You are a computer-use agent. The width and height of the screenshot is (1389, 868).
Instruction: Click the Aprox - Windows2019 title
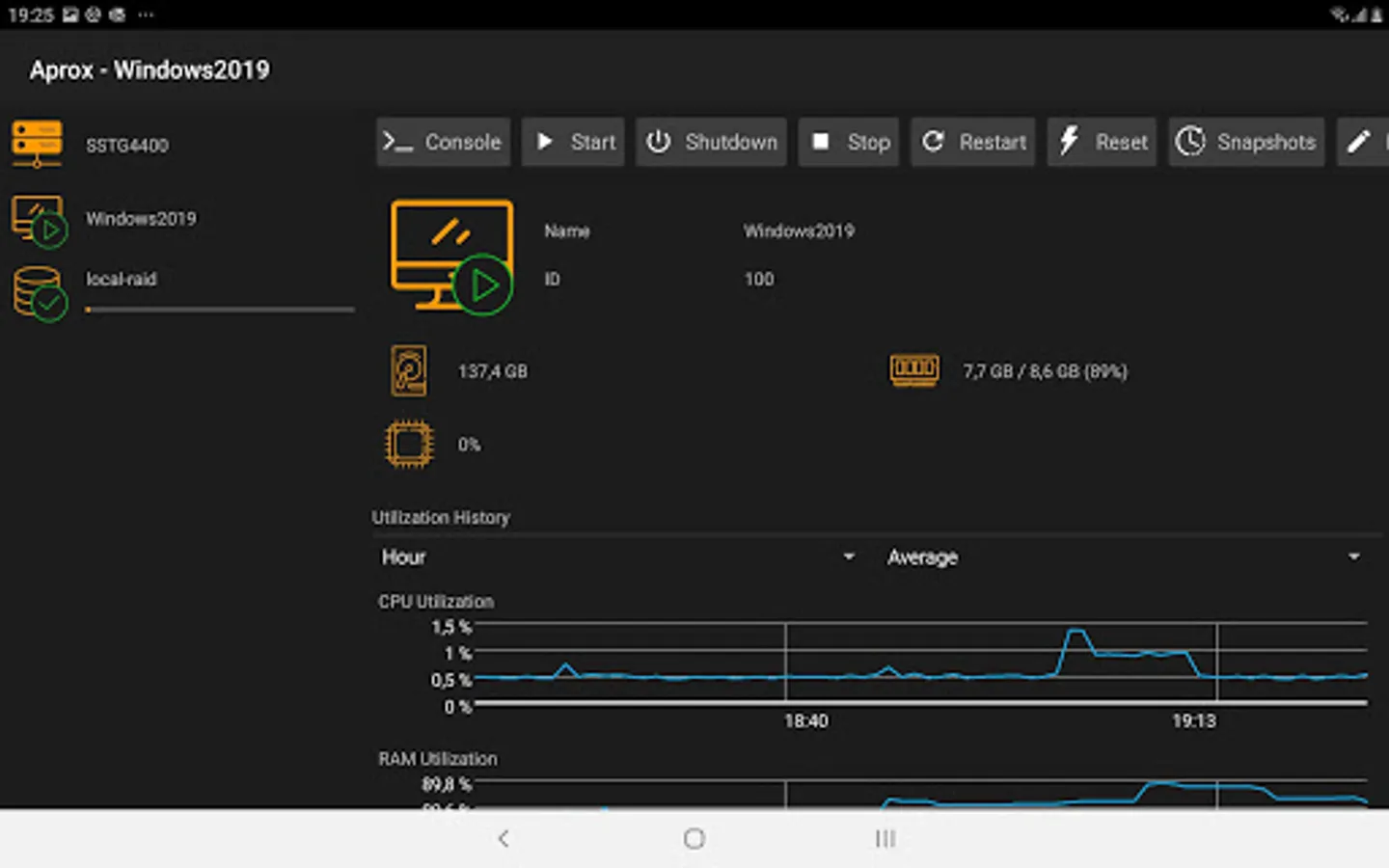[x=150, y=70]
